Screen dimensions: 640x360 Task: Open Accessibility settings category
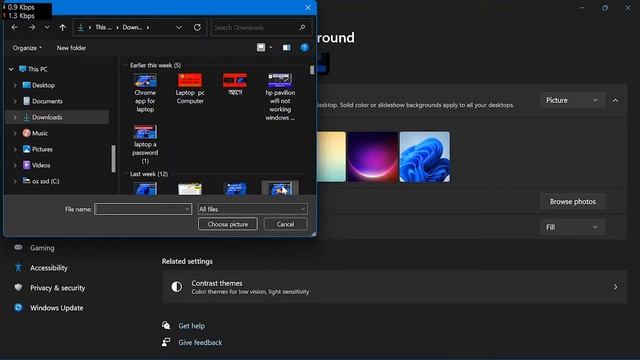[x=49, y=268]
